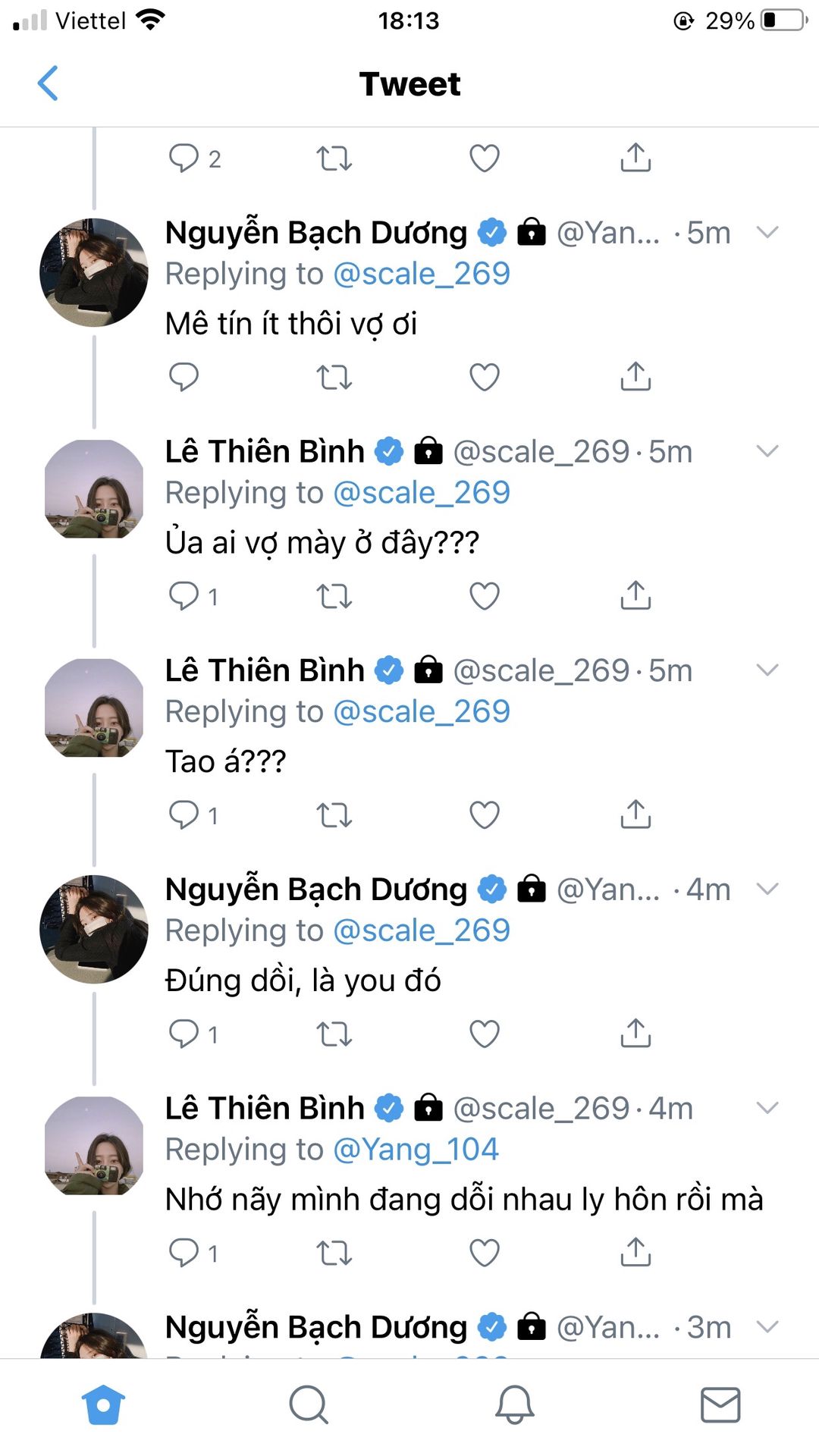Open chevron menu on "ly hôn rồi mà" tweet
This screenshot has width=819, height=1456.
pyautogui.click(x=767, y=1108)
